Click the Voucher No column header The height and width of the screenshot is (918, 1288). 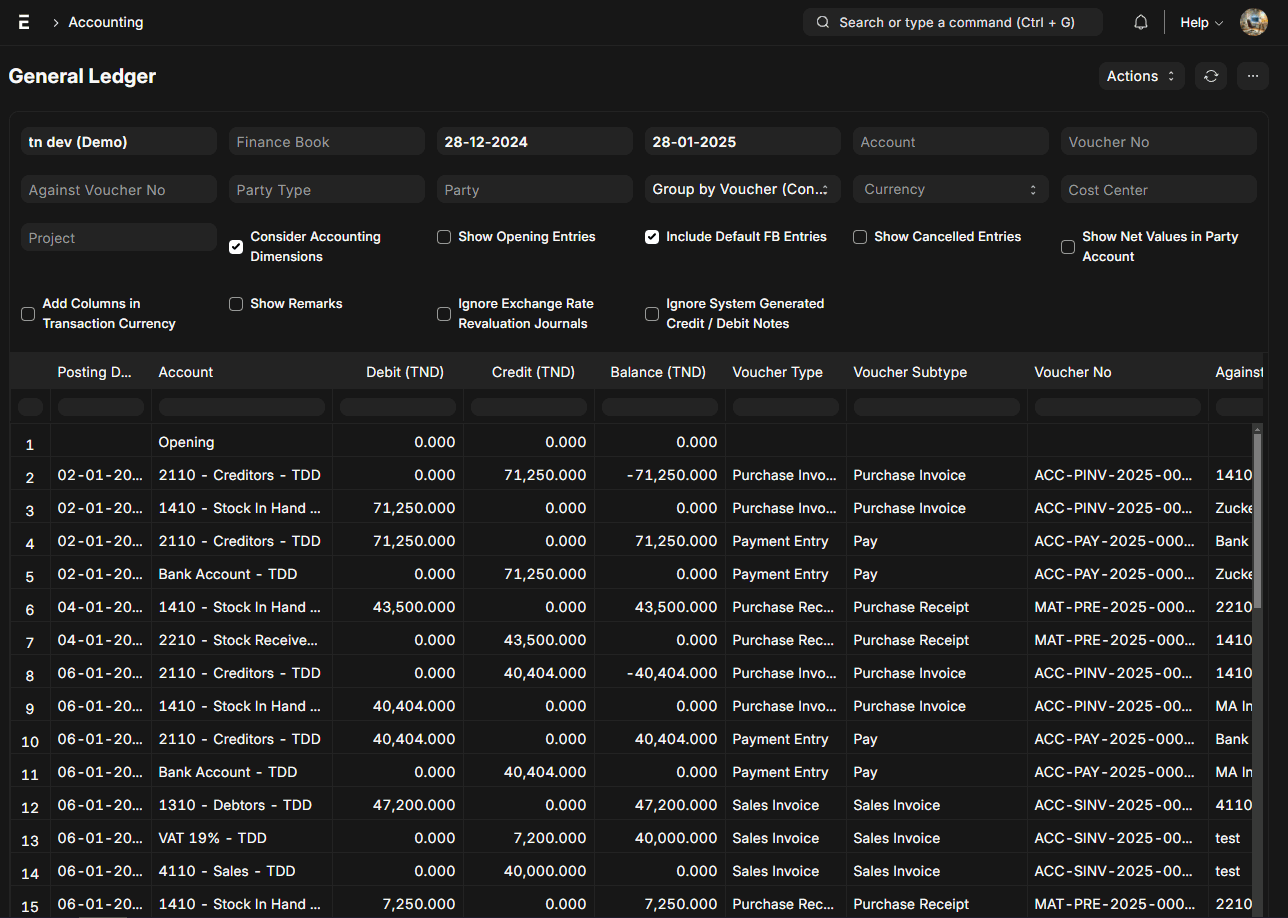tap(1118, 372)
